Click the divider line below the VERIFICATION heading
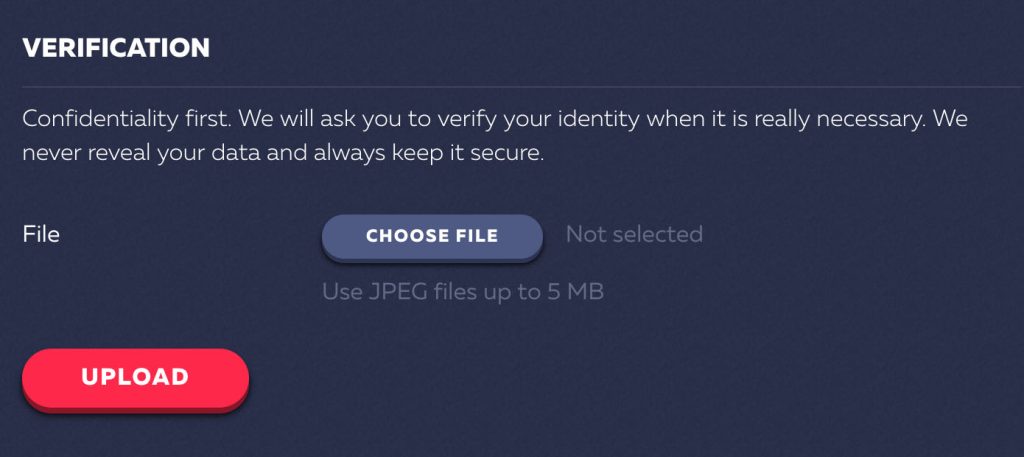 [x=512, y=87]
